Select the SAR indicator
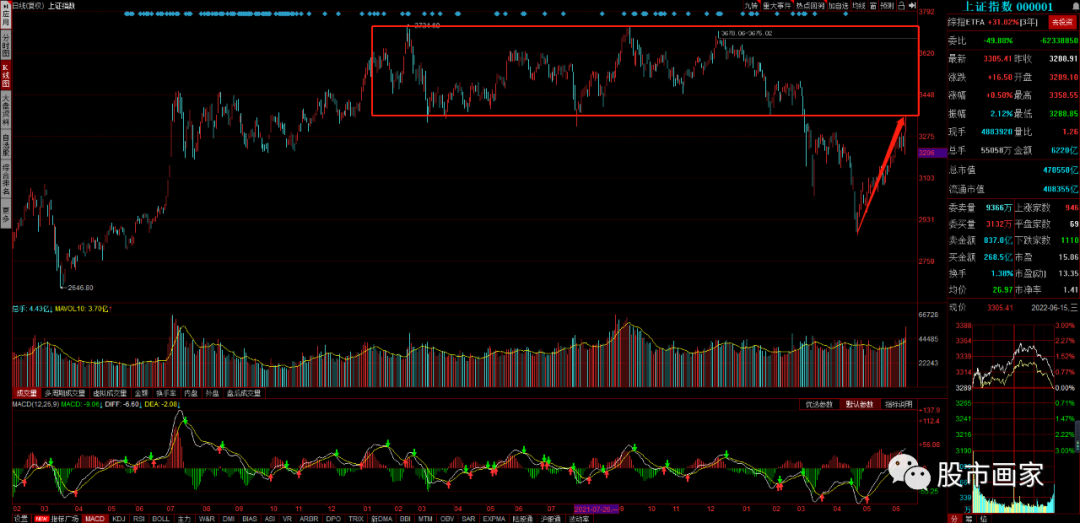 469,518
